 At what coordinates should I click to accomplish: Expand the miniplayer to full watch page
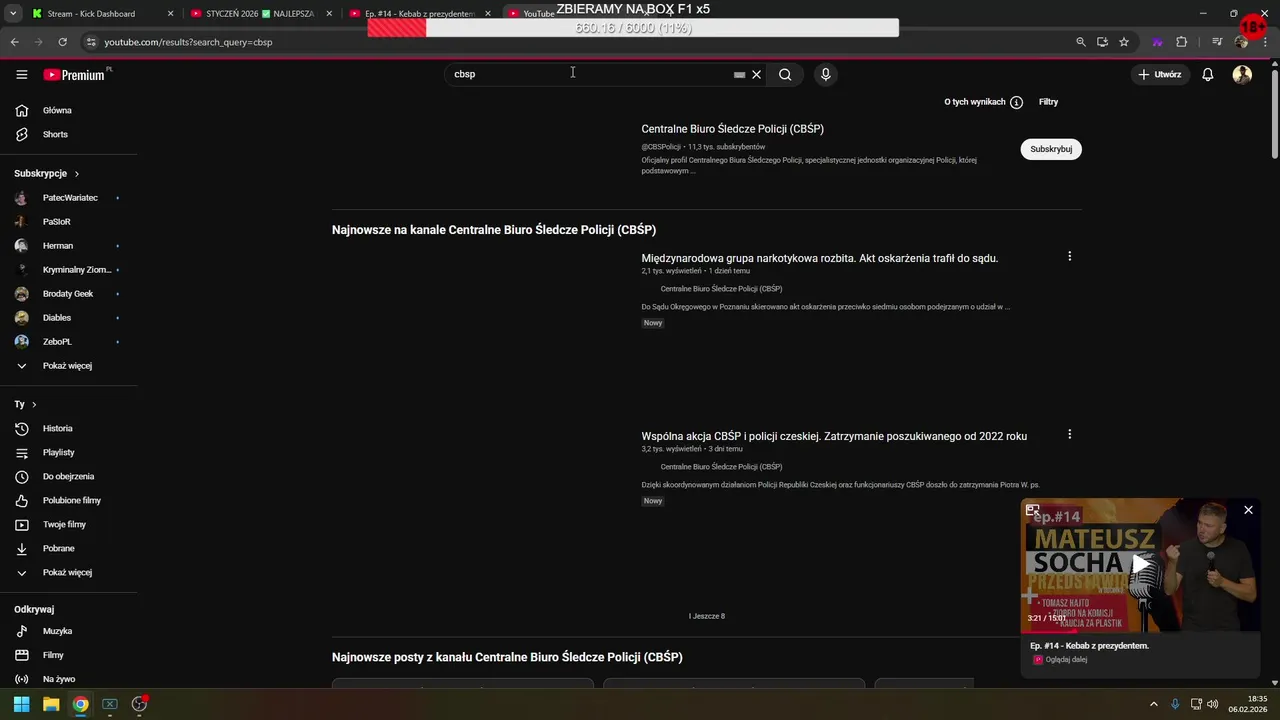click(x=1033, y=510)
